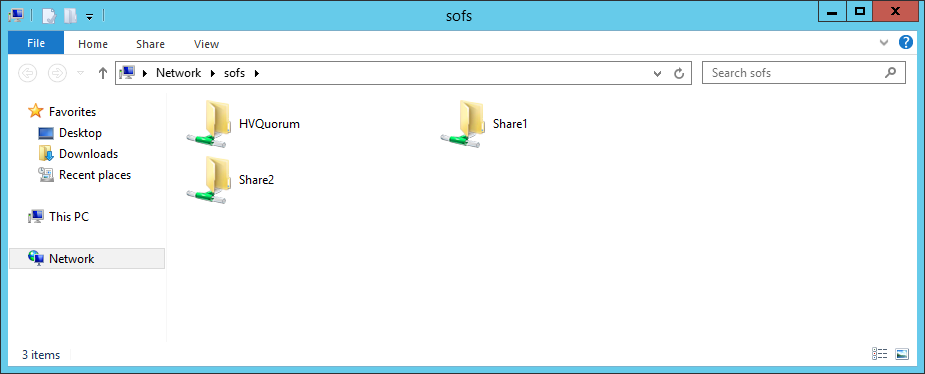Expand the arrow after Network breadcrumb
925x374 pixels.
pos(213,73)
